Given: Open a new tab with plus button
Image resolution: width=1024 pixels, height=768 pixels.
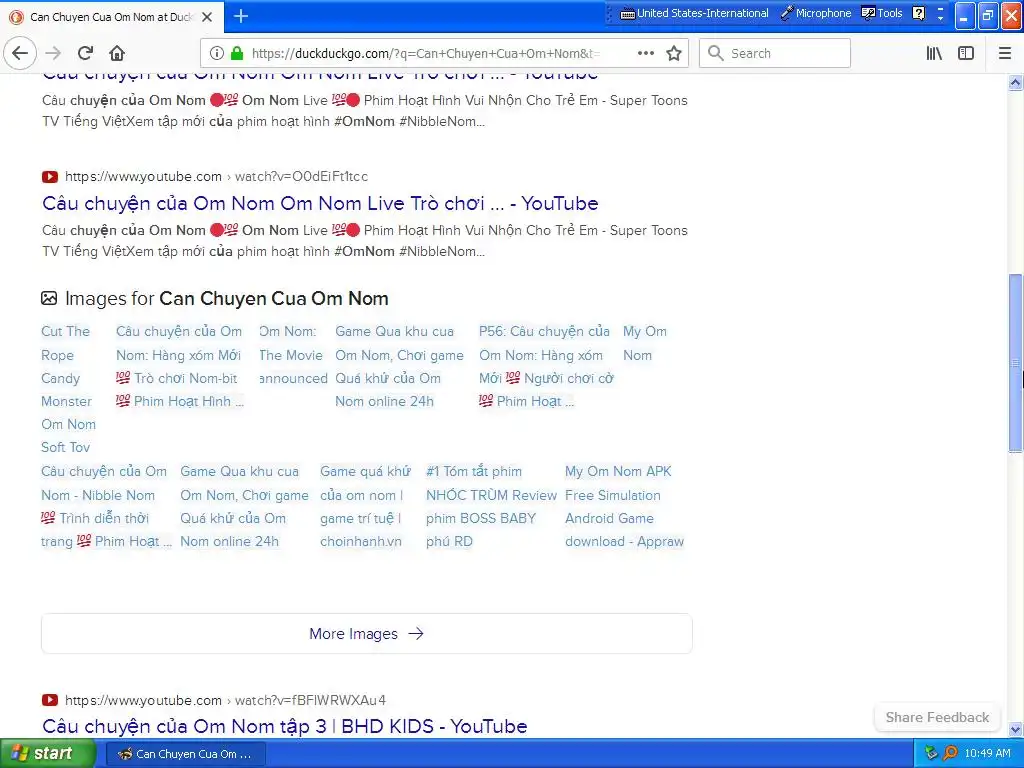Looking at the screenshot, I should [x=241, y=16].
